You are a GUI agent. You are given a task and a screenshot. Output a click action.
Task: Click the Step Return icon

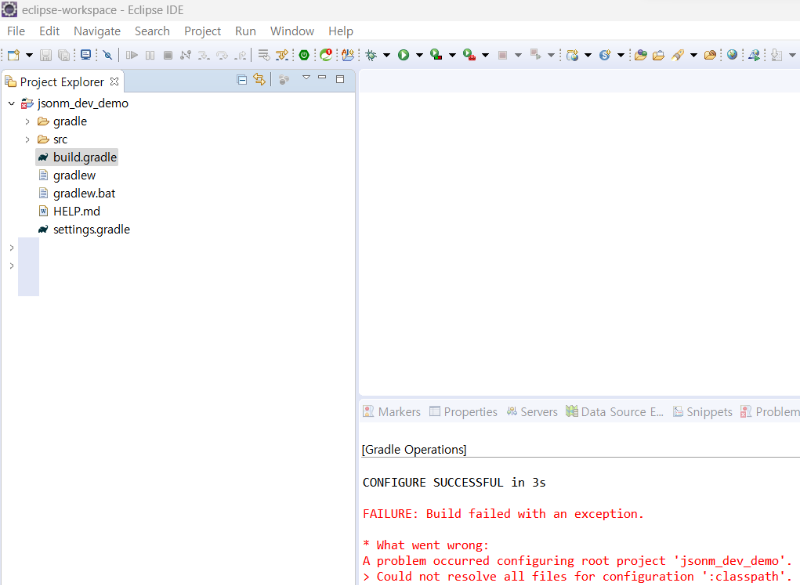click(240, 55)
